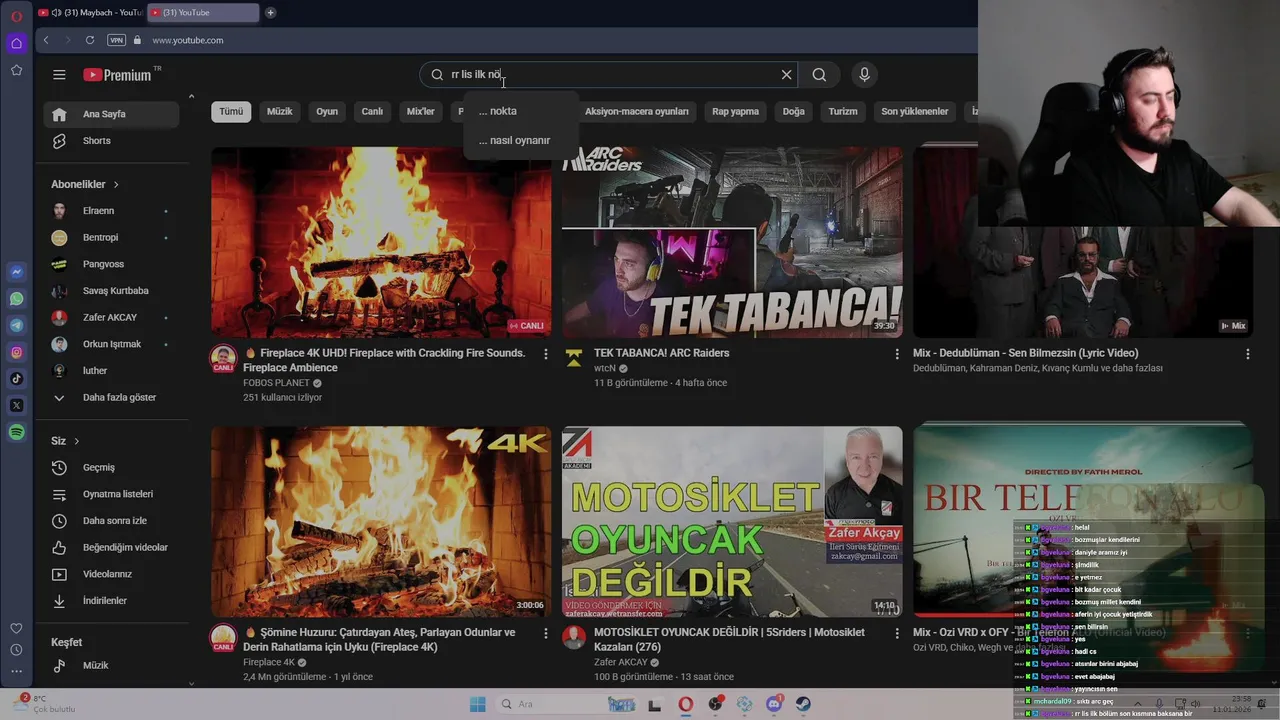Open İndirilenler in the sidebar
Screen dimensions: 1280x720
tap(111, 601)
